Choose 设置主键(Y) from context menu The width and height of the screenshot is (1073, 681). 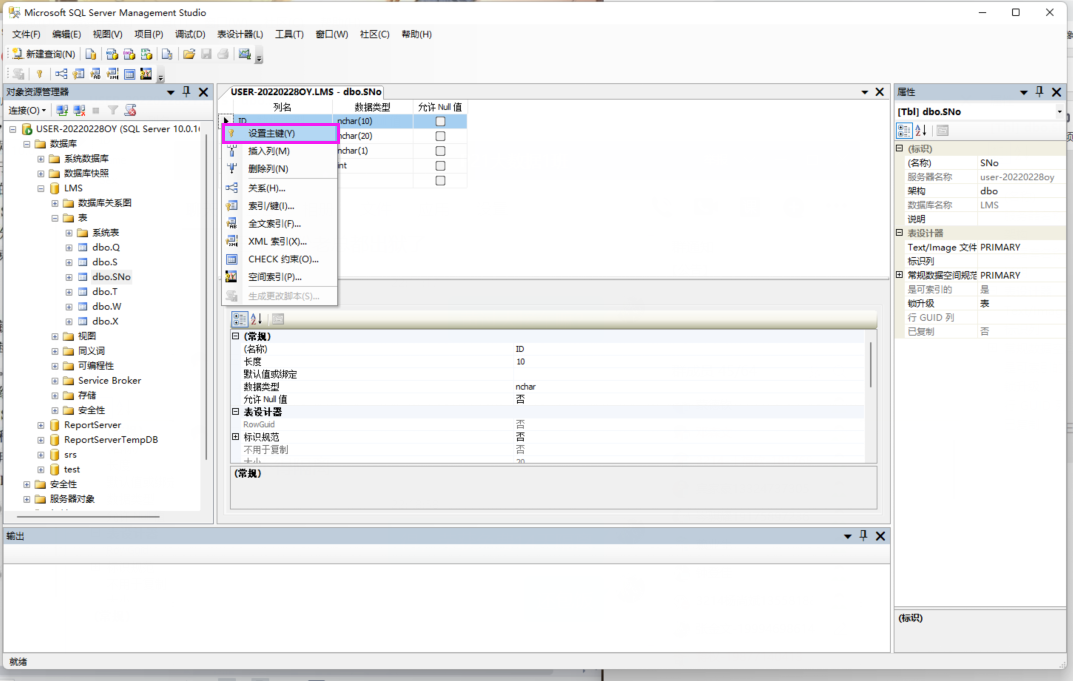pyautogui.click(x=281, y=133)
